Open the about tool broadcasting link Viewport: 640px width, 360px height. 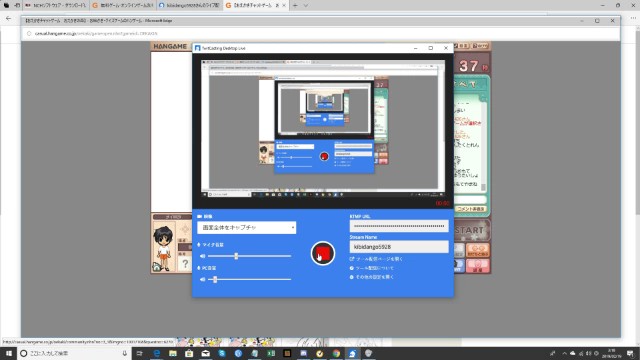pos(372,268)
